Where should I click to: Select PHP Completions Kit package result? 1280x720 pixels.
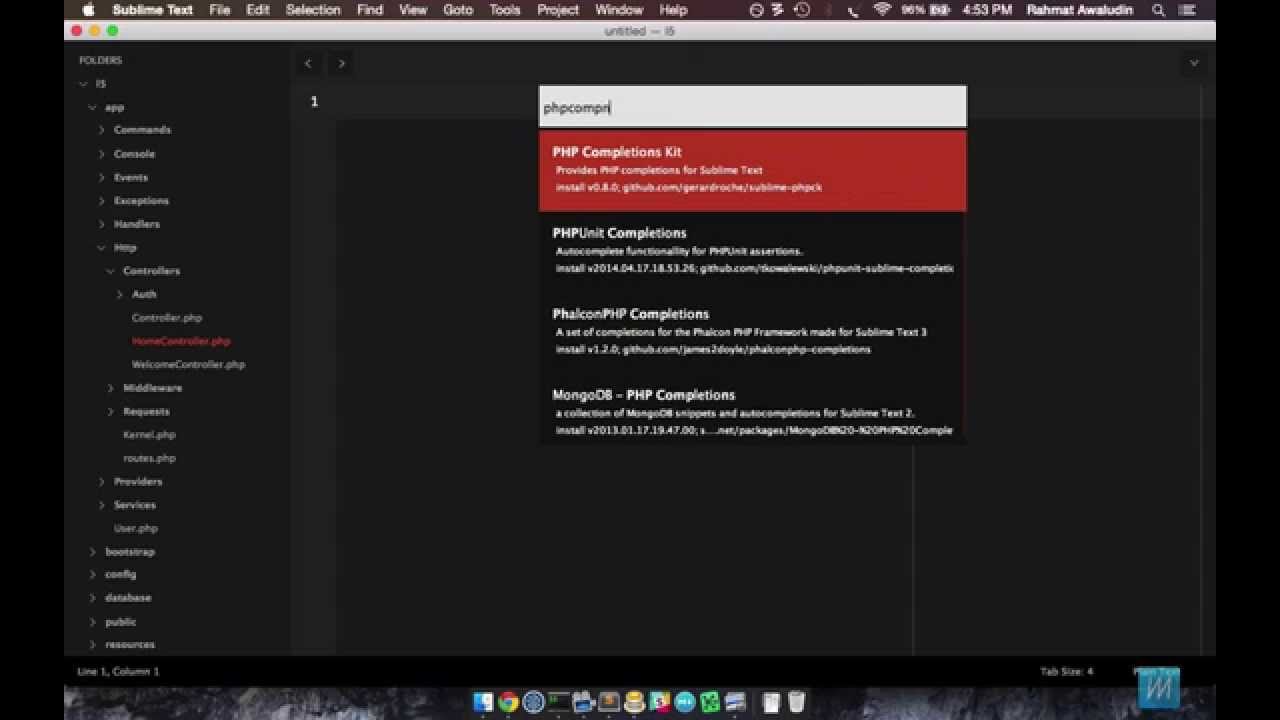(x=753, y=170)
